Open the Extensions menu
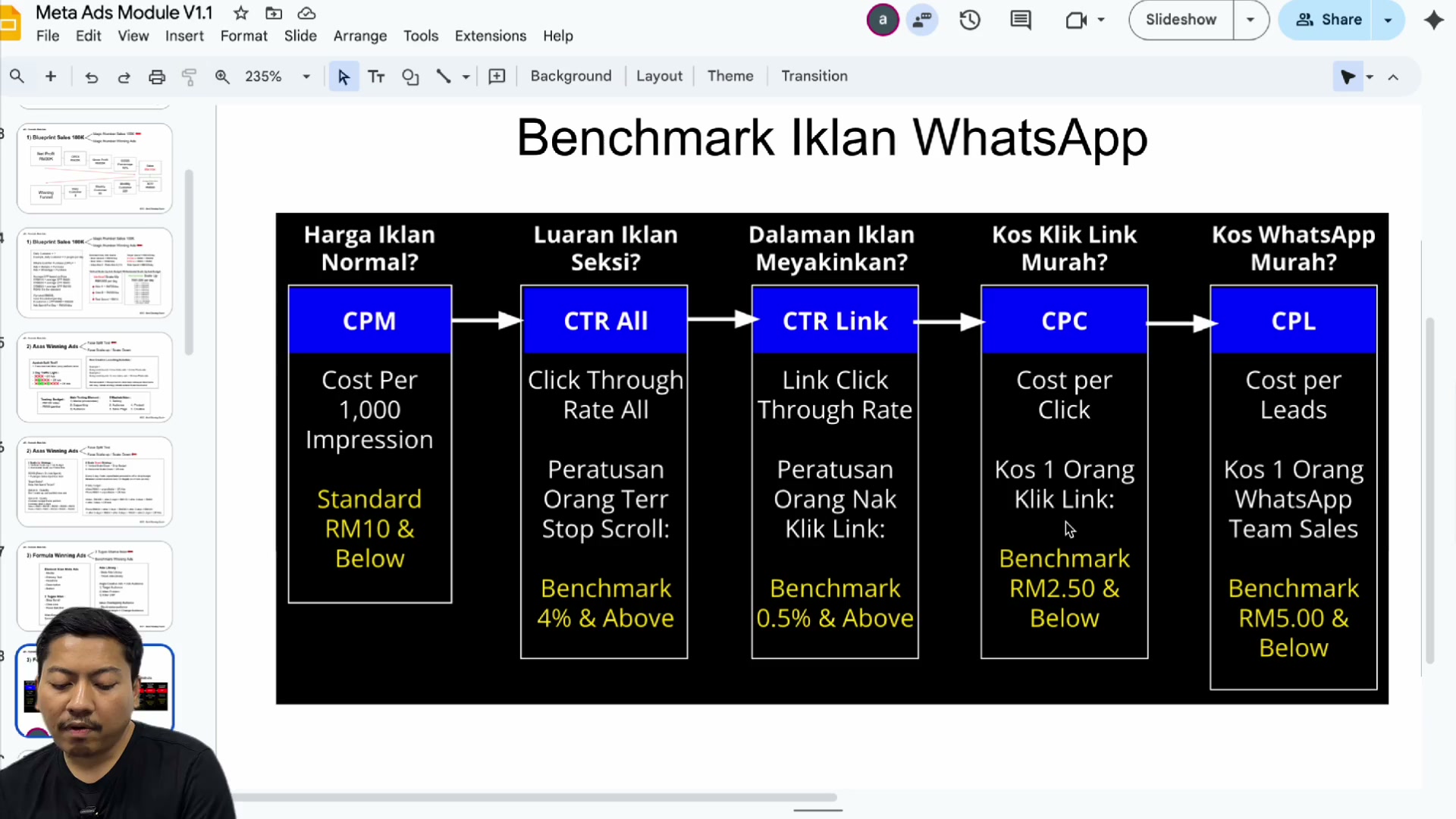This screenshot has height=819, width=1456. [x=490, y=36]
